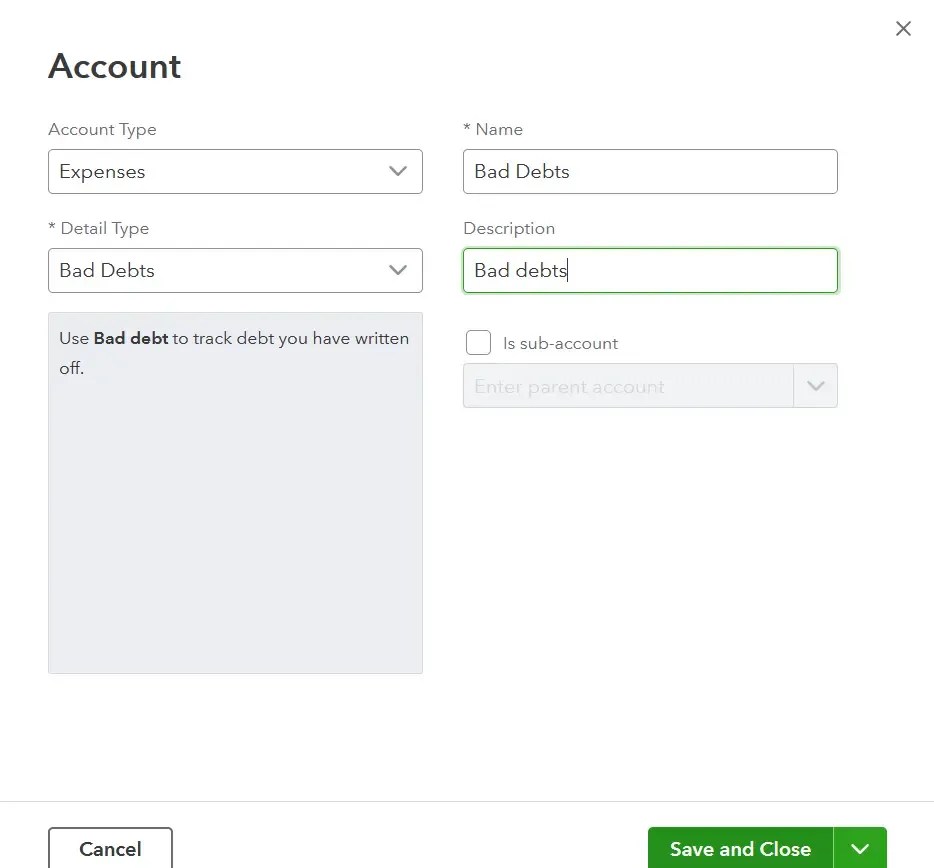
Task: Click the Bad debts text in Description
Action: 519,270
